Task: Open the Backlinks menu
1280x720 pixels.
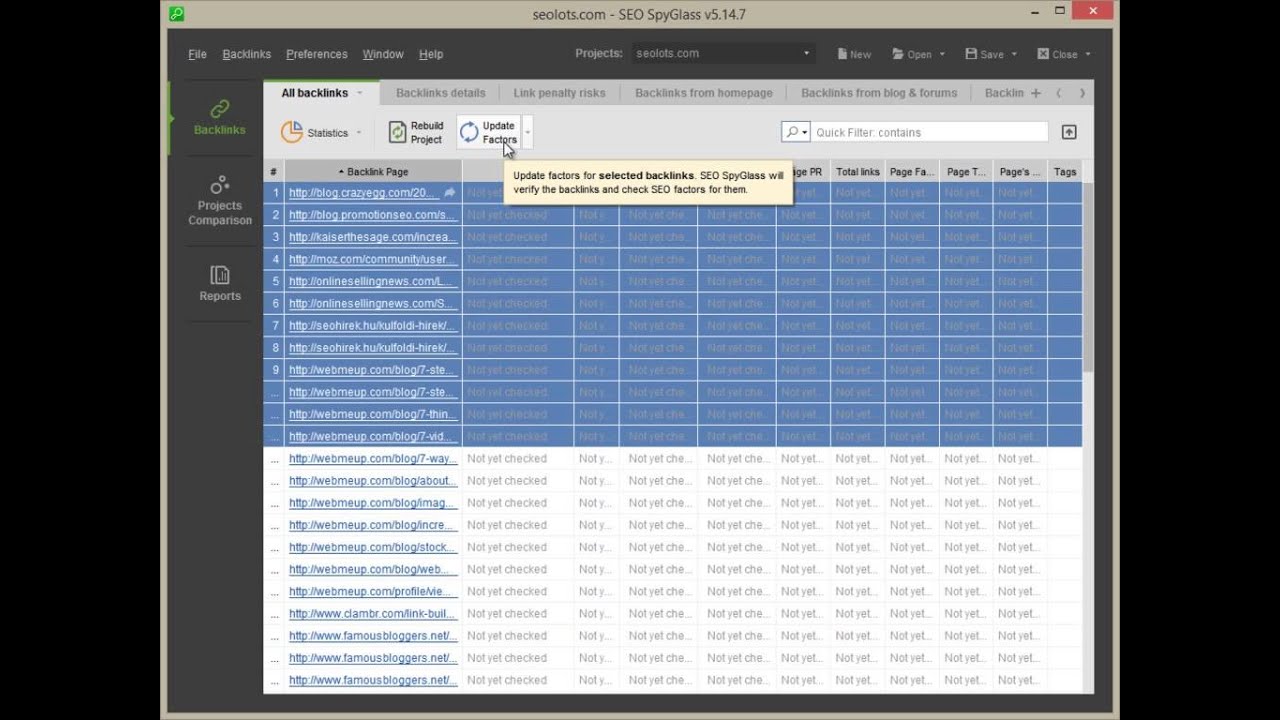Action: click(x=246, y=54)
